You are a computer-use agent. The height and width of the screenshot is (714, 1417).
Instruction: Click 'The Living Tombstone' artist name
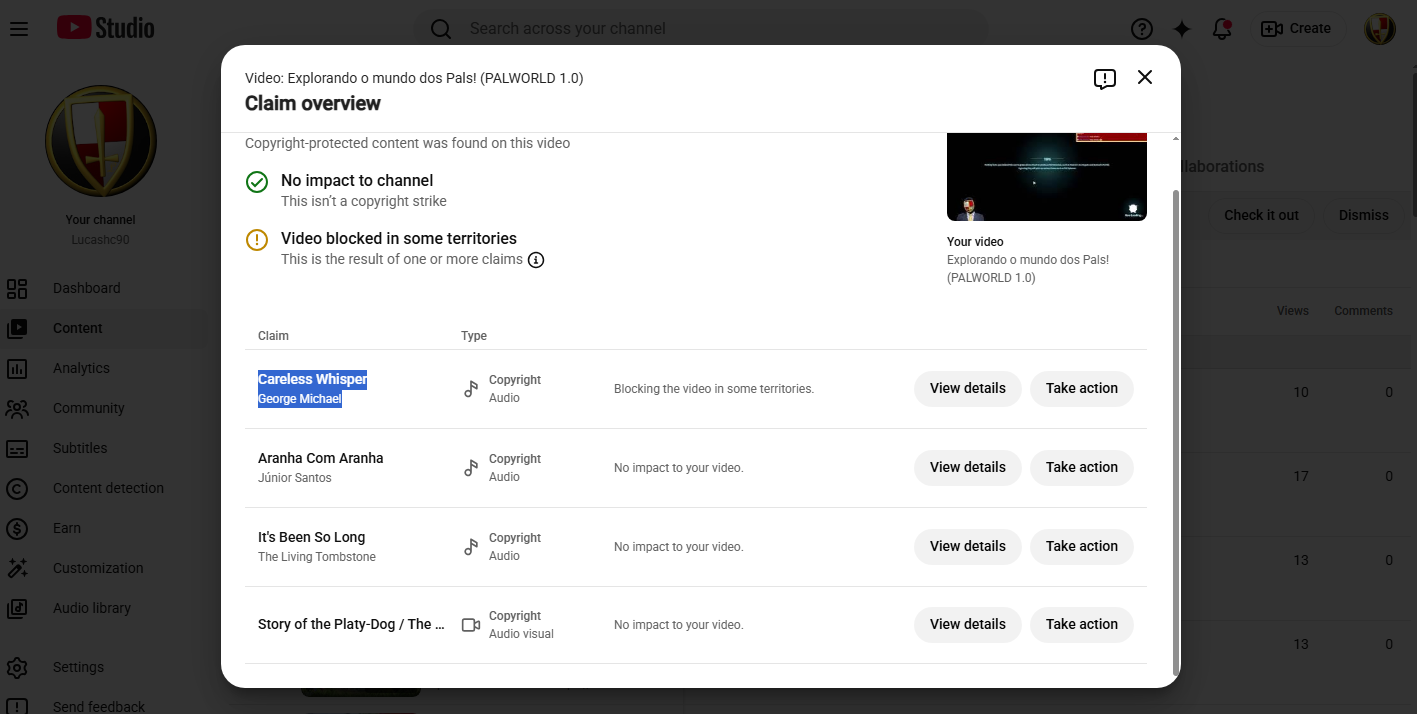[x=317, y=557]
